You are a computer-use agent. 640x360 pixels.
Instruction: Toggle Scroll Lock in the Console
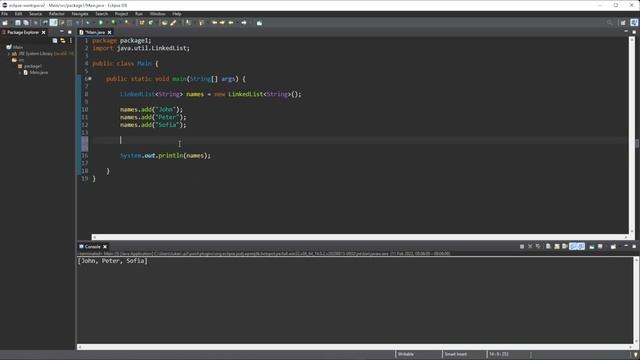(557, 247)
